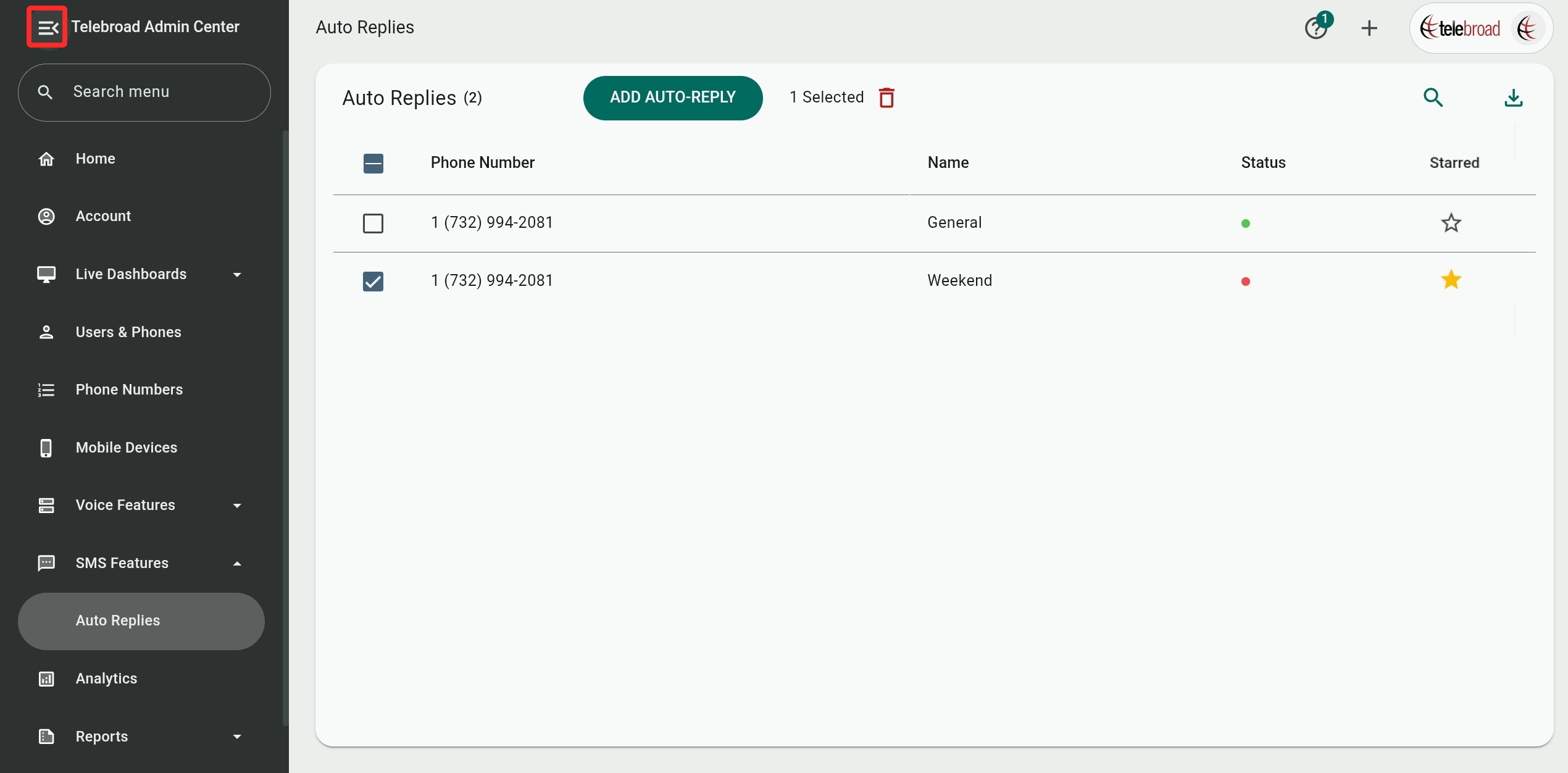The image size is (1568, 773).
Task: Check the General row checkbox
Action: click(373, 223)
